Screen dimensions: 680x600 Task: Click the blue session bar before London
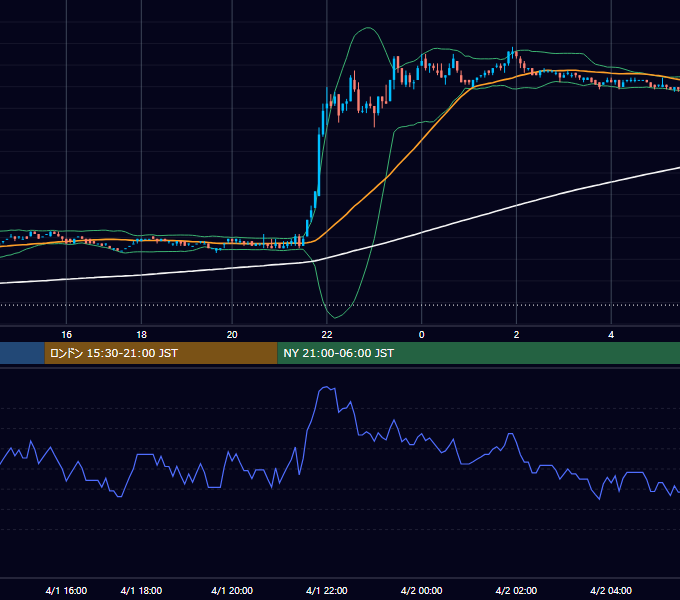[22, 353]
